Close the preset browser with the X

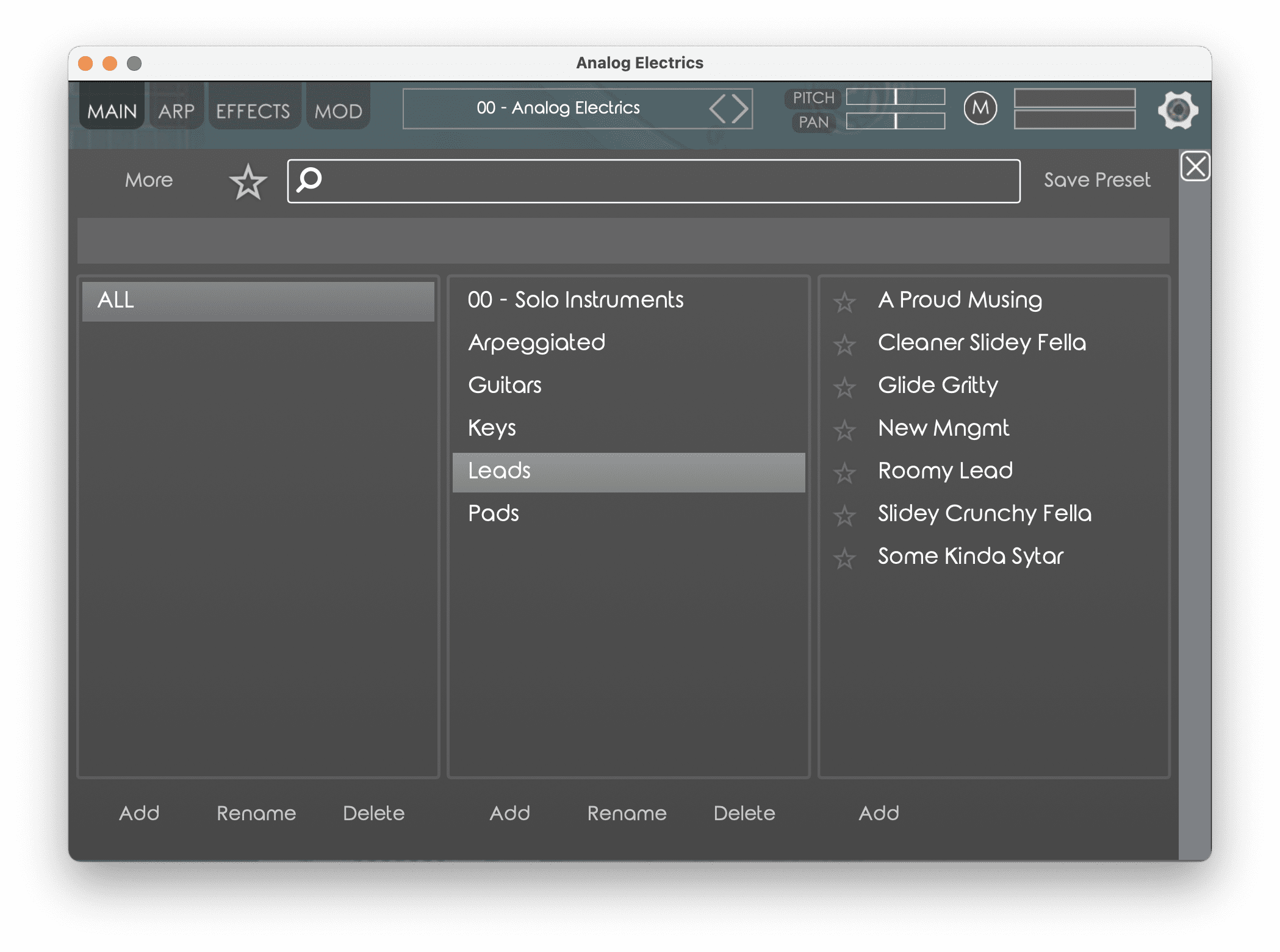(1195, 166)
